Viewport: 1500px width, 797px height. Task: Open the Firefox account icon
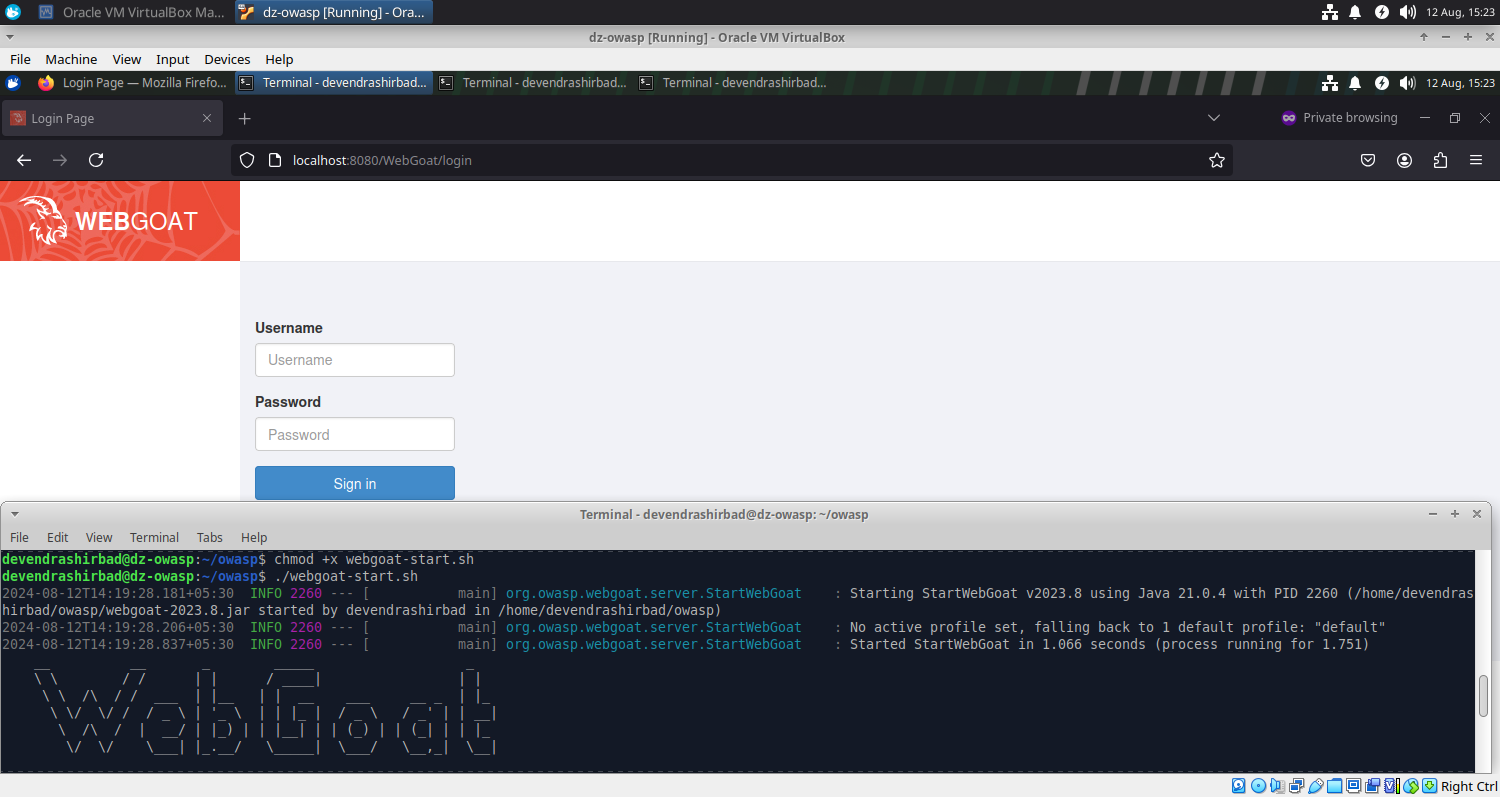pos(1404,160)
